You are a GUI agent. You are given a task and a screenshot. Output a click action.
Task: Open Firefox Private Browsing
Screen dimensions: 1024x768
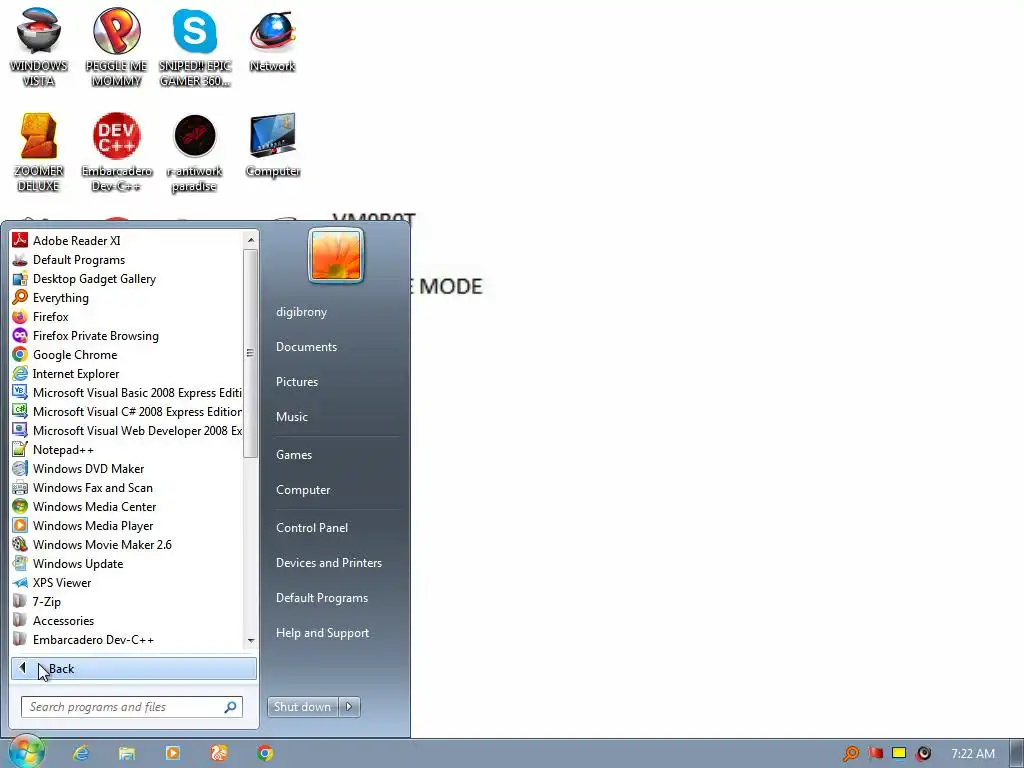[x=127, y=336]
